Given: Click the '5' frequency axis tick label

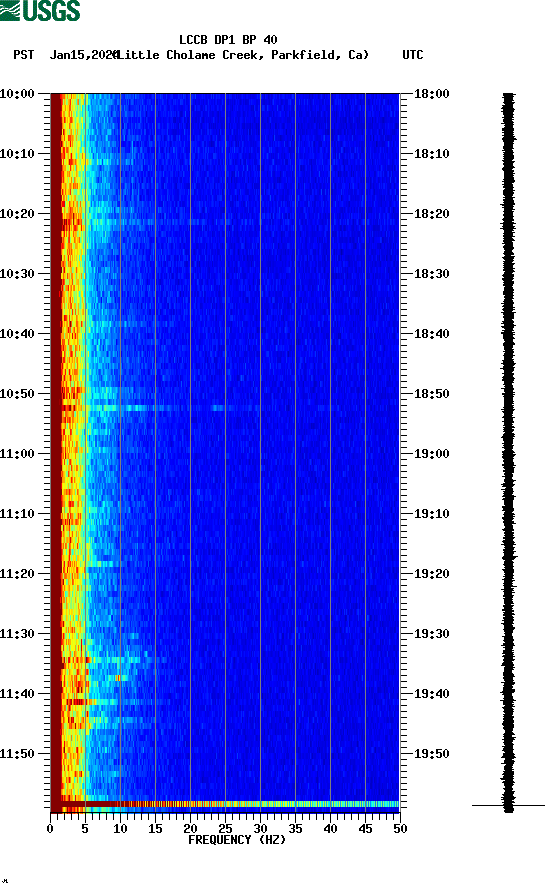Looking at the screenshot, I should coord(85,829).
